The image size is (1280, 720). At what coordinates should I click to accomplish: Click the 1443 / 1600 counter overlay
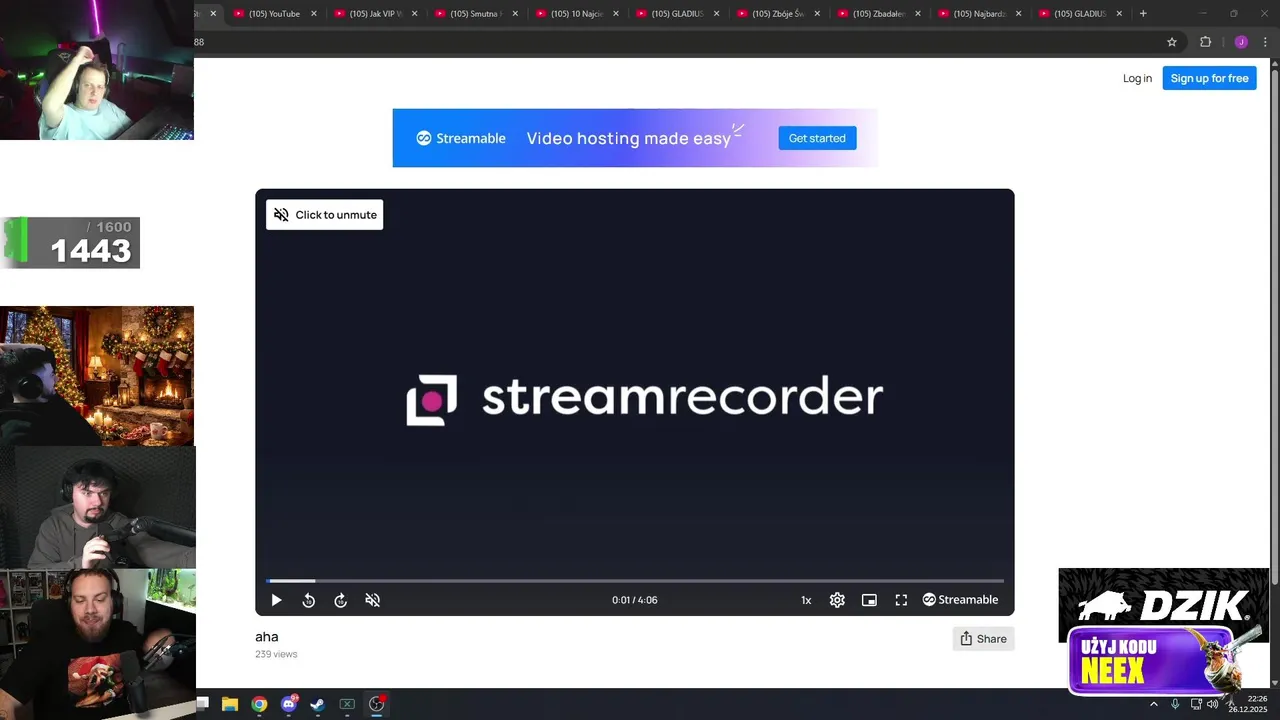point(70,242)
